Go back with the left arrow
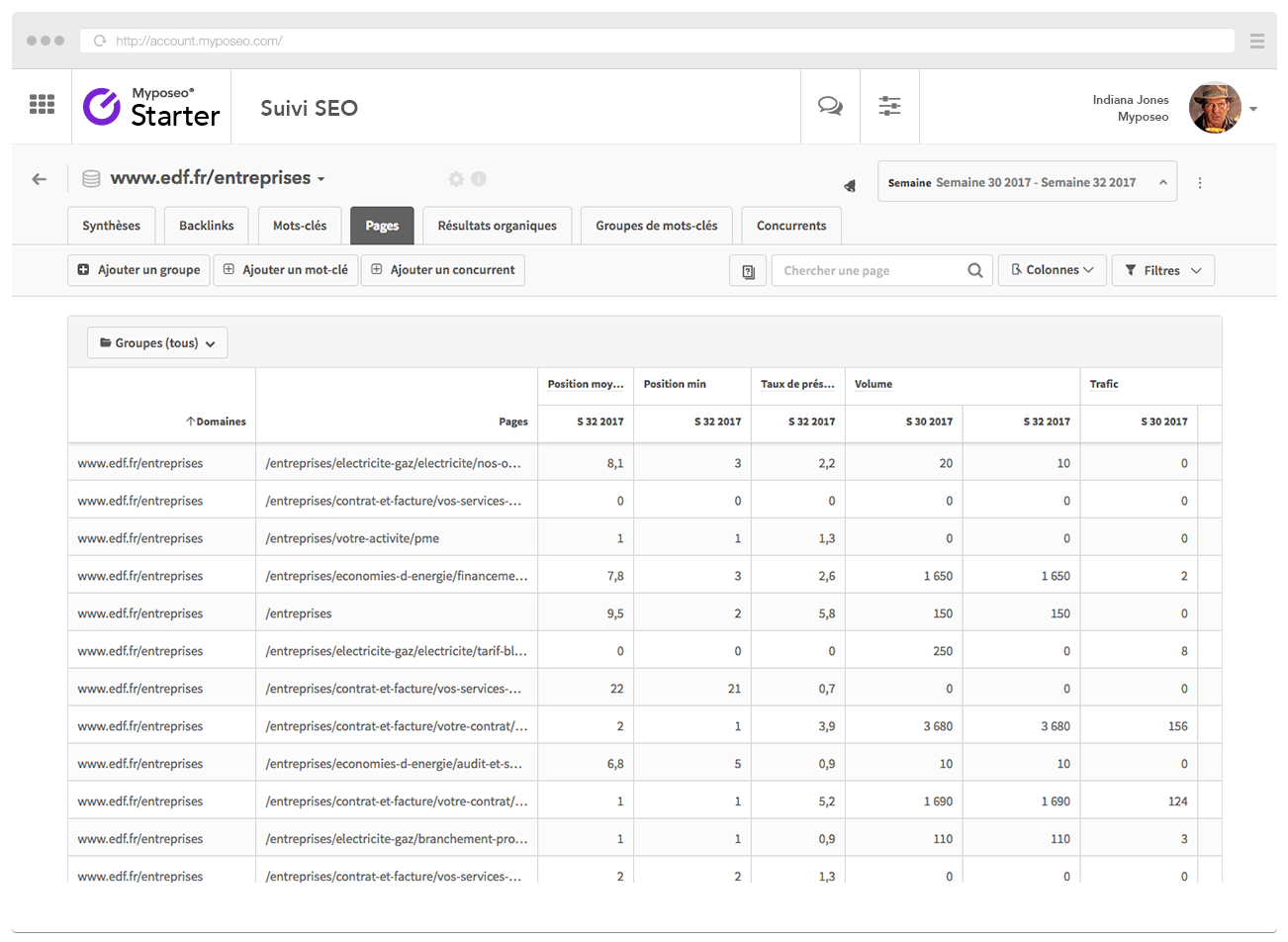Image resolution: width=1288 pixels, height=942 pixels. (39, 179)
